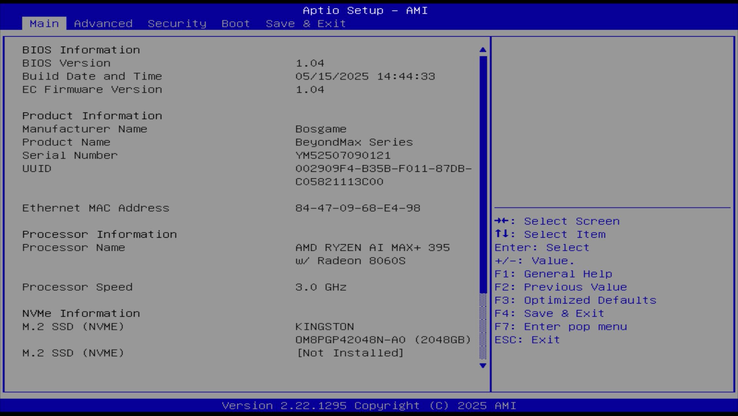Select the Serial Number label
Screen dimensions: 738x416
(70, 155)
